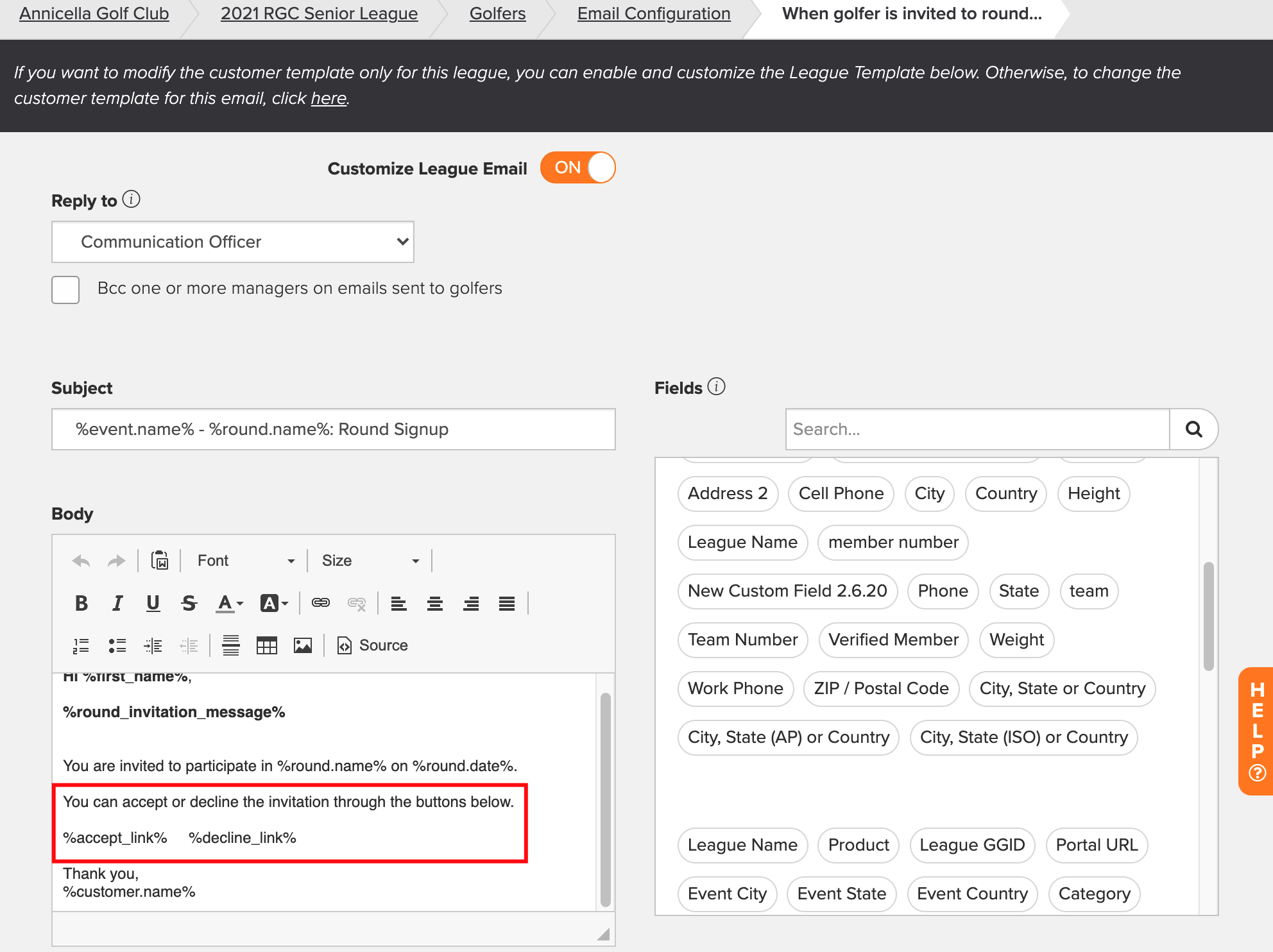Apply Strikethrough formatting

[189, 603]
